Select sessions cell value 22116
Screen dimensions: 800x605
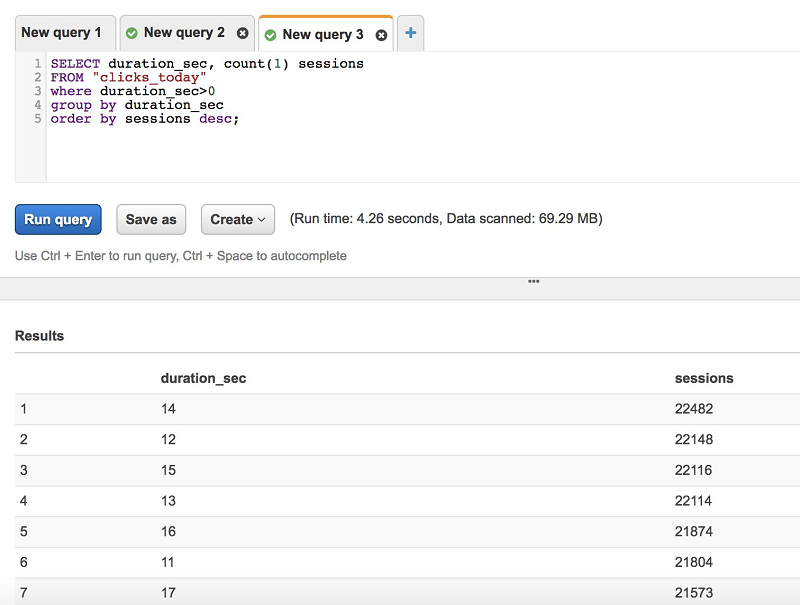pos(693,470)
